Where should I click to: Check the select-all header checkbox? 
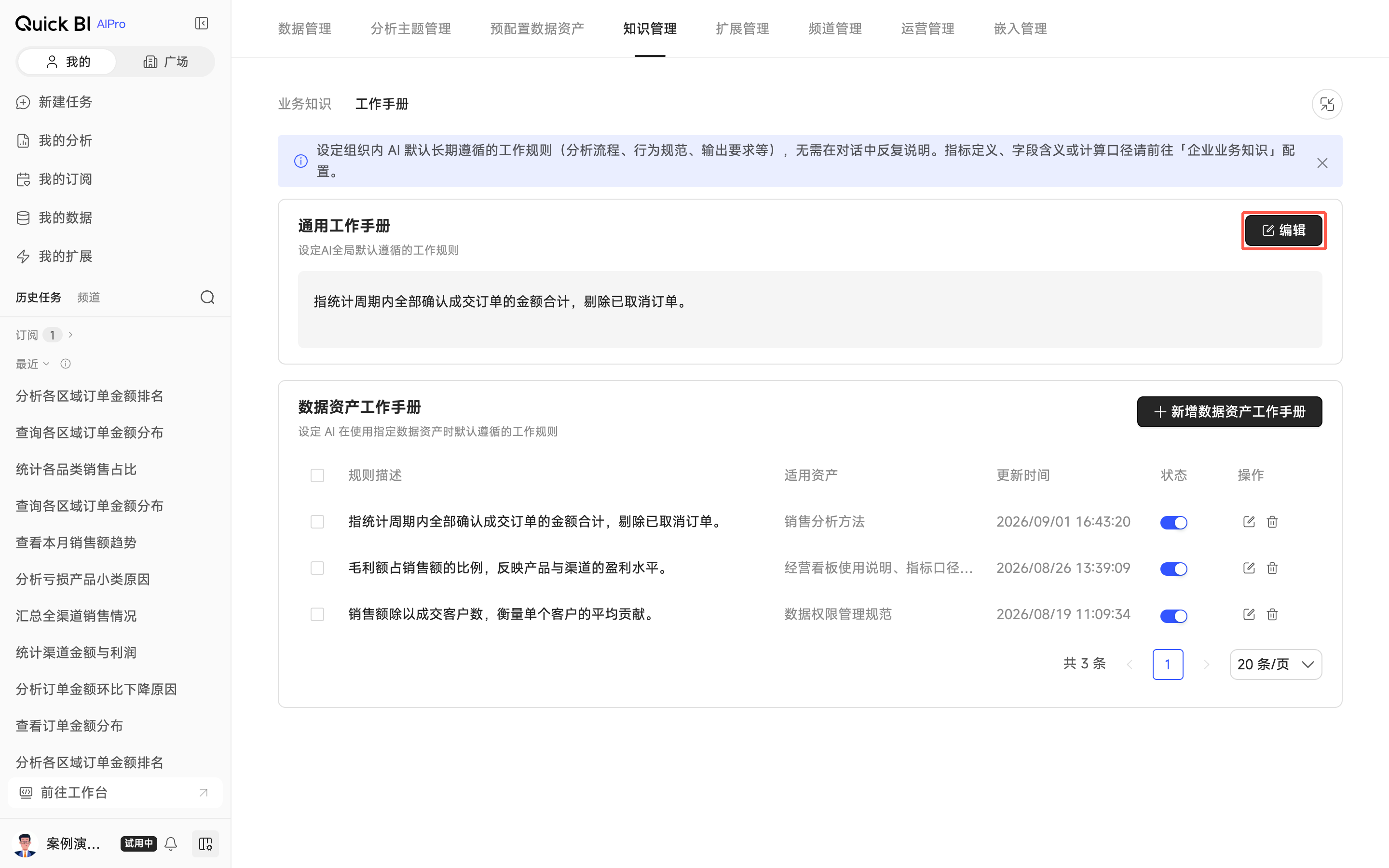pos(317,475)
